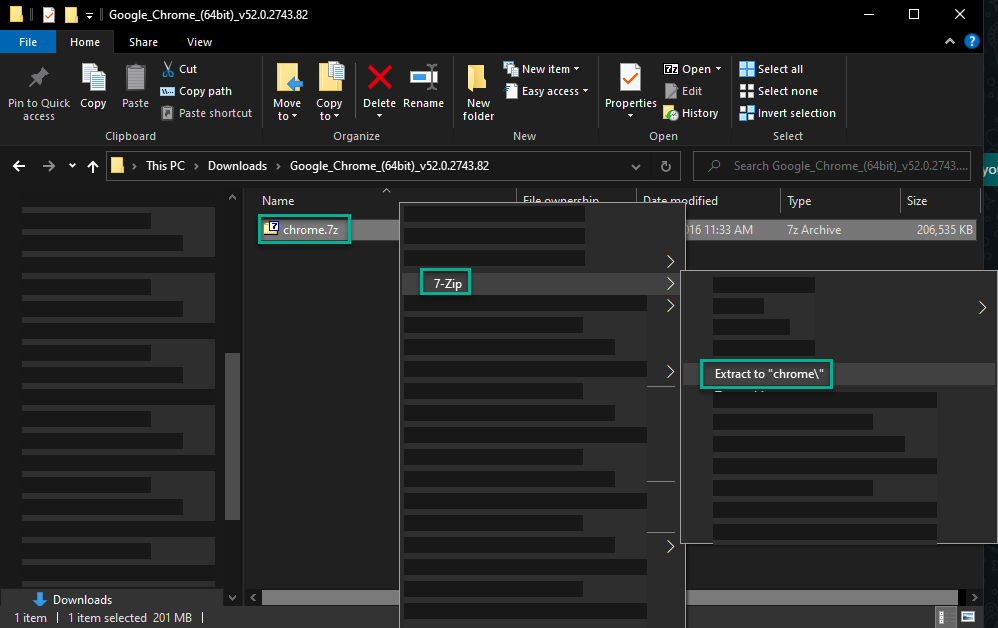
Task: Click the Google_Chrome folder breadcrumb segment
Action: 390,166
